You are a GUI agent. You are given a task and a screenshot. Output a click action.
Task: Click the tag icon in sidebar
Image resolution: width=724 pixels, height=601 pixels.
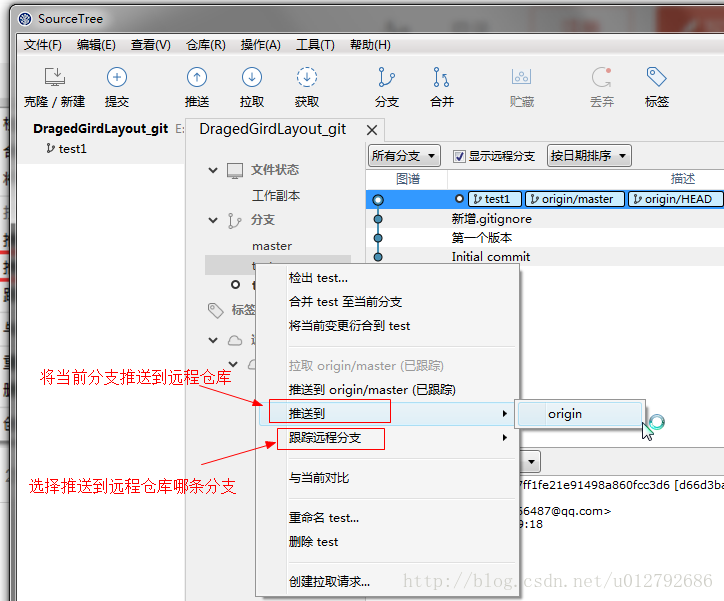tap(216, 310)
